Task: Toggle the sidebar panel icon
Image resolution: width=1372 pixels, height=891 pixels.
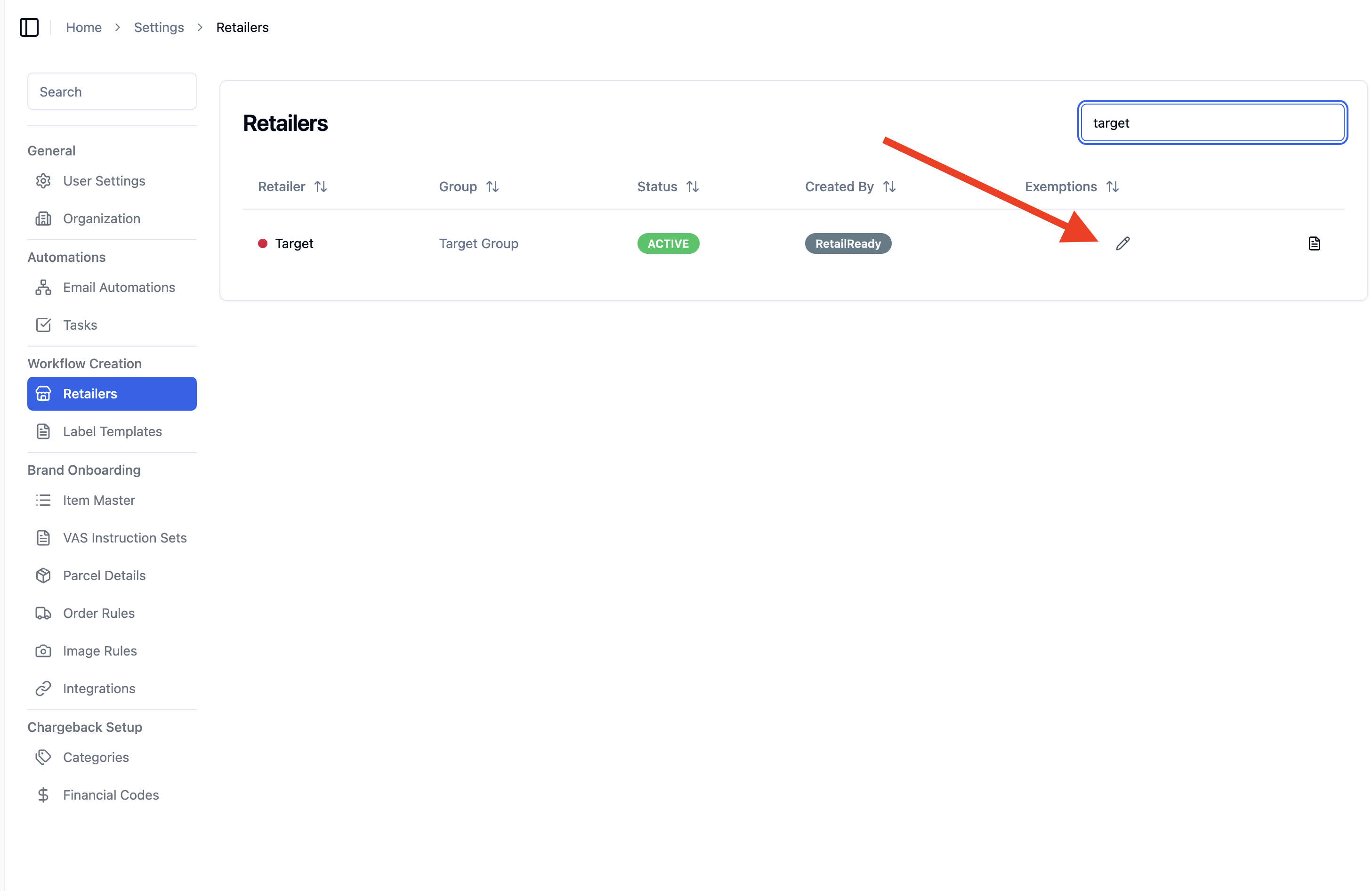Action: pos(29,27)
